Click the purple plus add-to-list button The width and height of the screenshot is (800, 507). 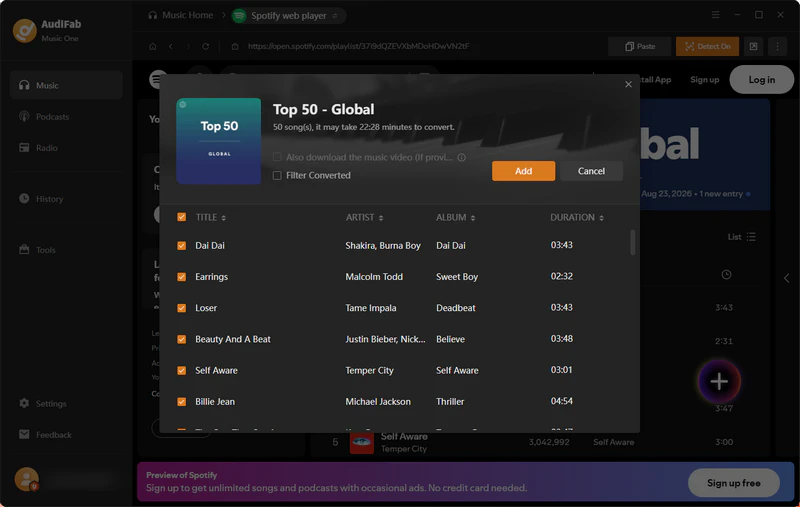pyautogui.click(x=719, y=381)
